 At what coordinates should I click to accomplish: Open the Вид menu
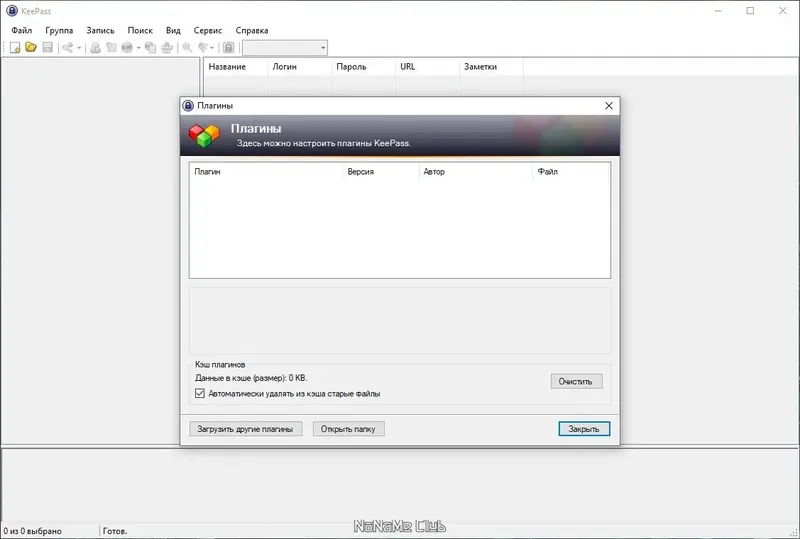point(173,30)
